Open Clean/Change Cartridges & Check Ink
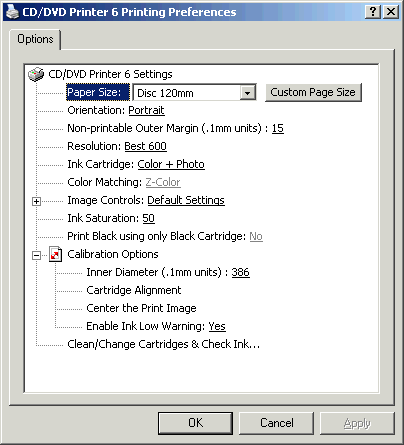404x445 pixels. [163, 344]
